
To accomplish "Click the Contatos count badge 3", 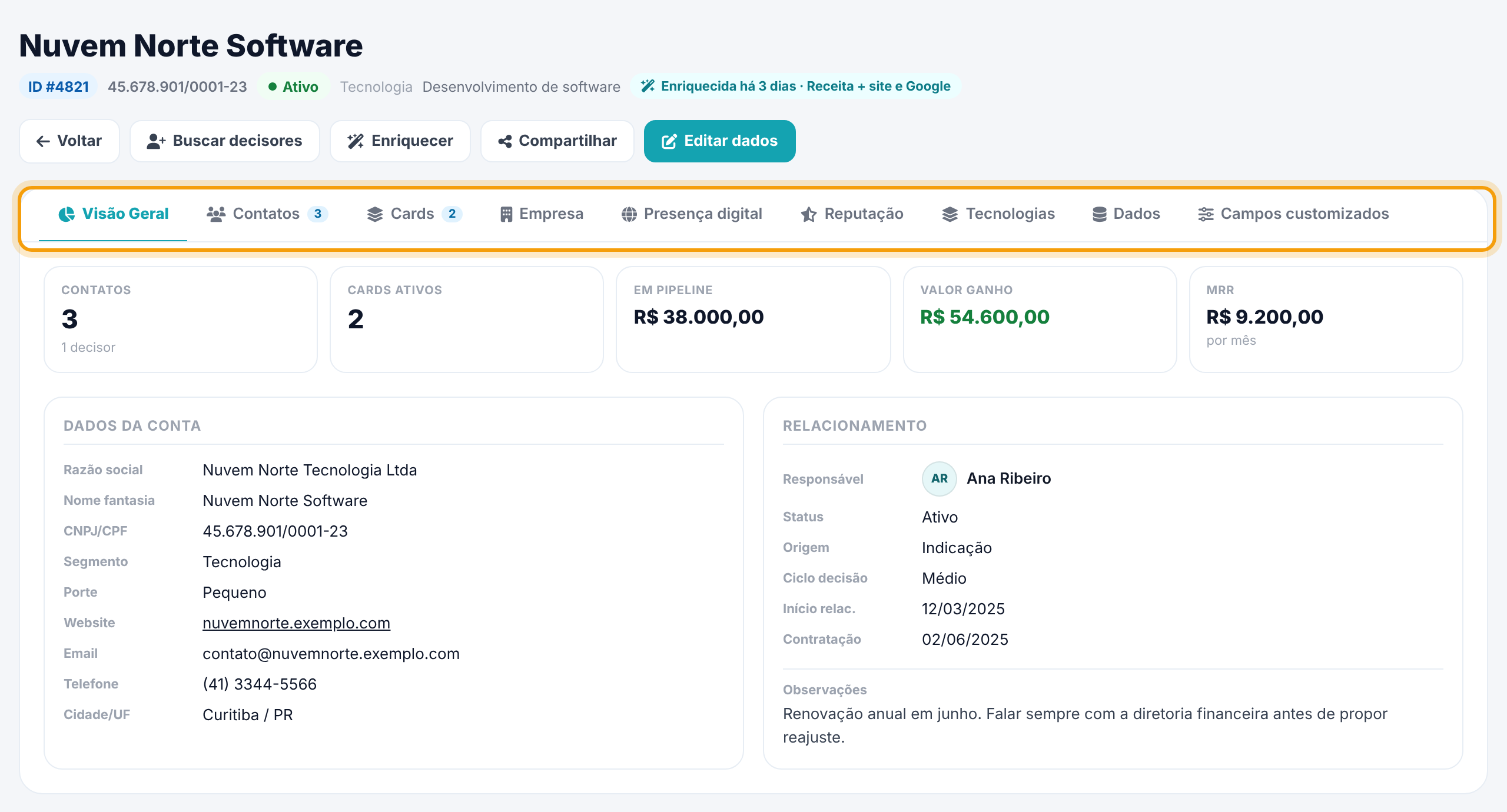I will (318, 214).
